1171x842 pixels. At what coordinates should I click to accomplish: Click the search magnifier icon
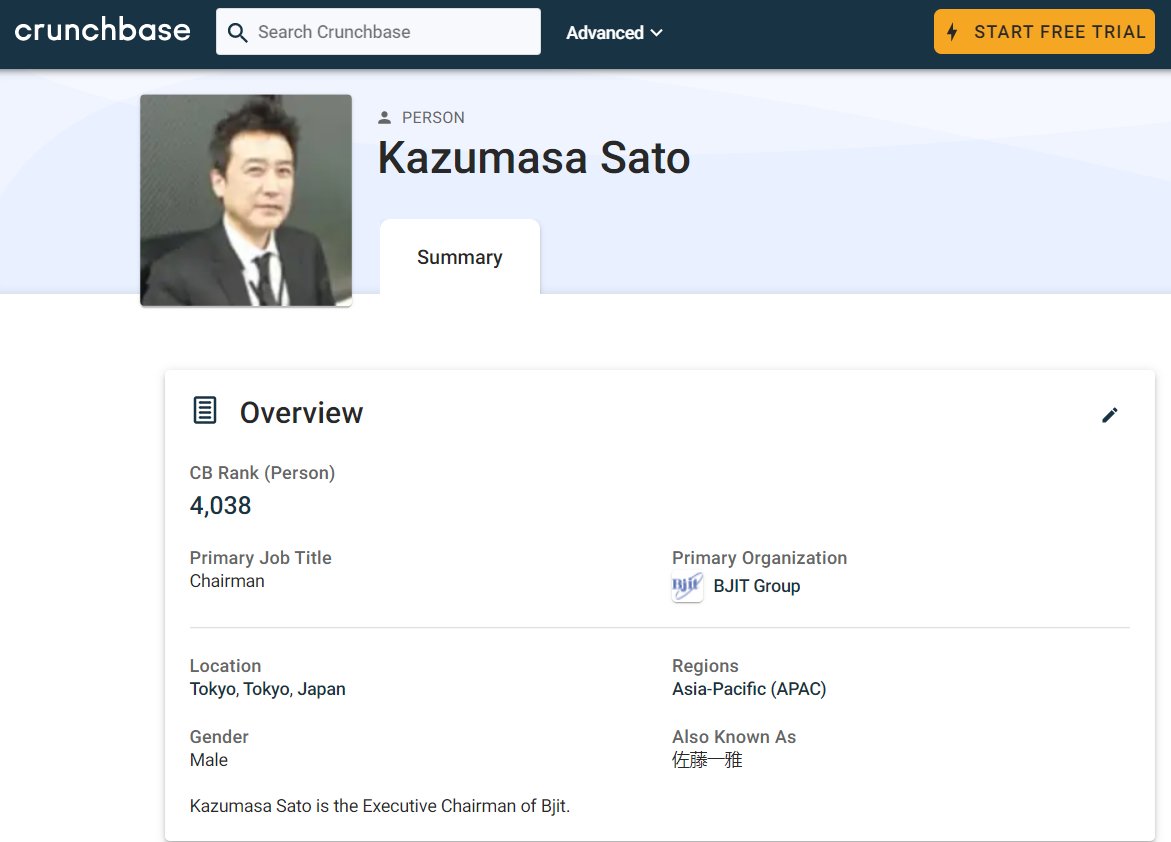237,32
